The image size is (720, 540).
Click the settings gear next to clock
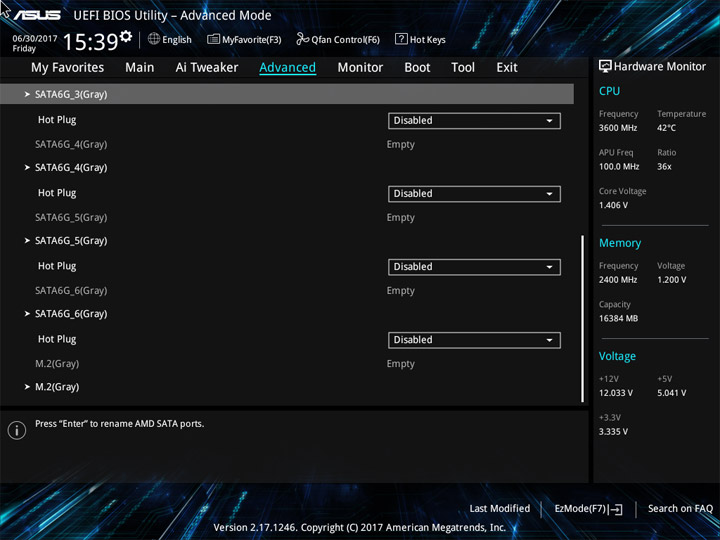coord(125,36)
